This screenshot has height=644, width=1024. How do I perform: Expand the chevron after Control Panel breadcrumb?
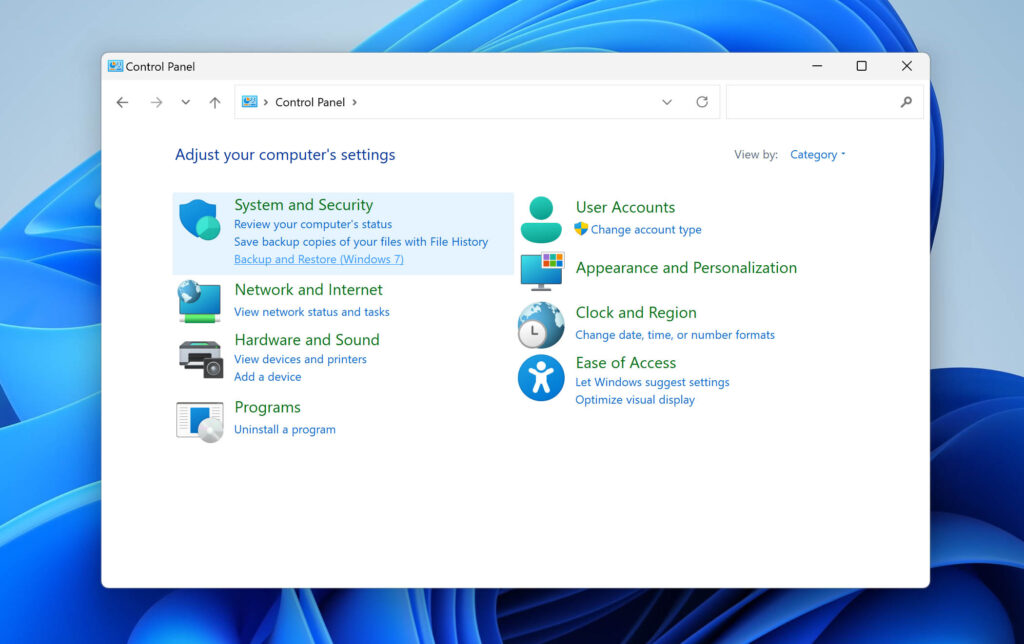(x=355, y=102)
